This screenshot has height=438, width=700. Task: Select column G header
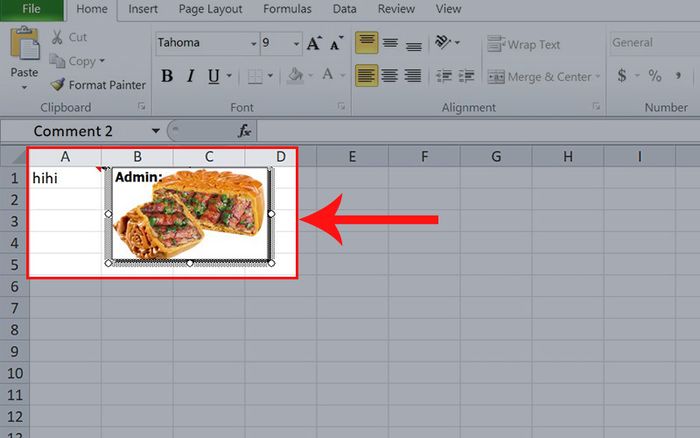coord(496,157)
